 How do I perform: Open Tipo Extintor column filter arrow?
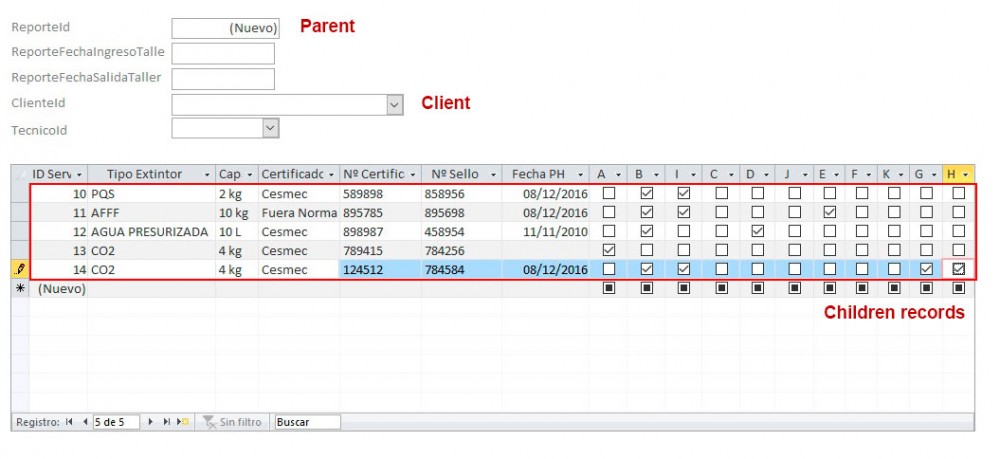coord(207,175)
